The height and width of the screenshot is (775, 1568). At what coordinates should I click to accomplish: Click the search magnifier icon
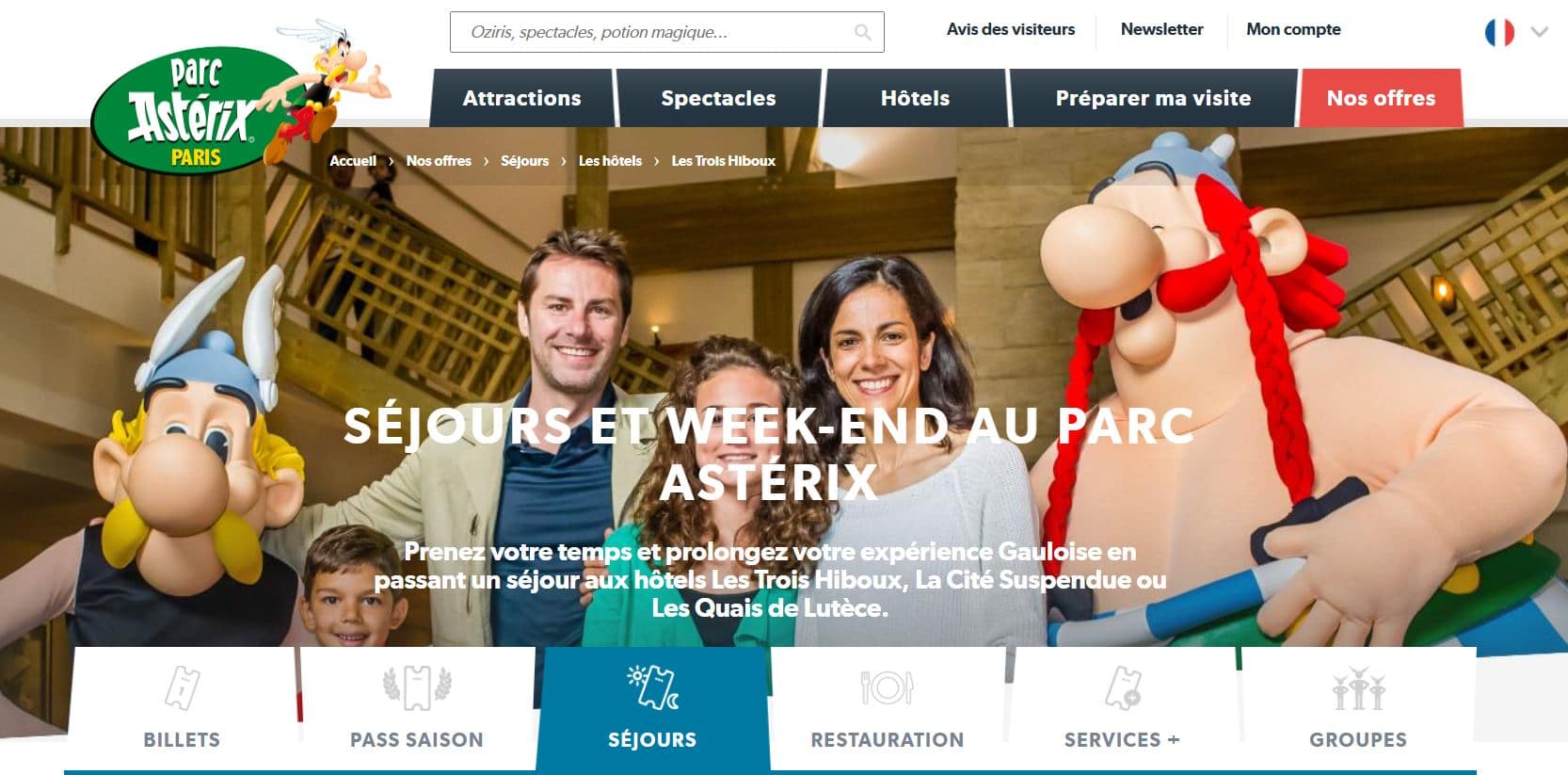pyautogui.click(x=862, y=33)
